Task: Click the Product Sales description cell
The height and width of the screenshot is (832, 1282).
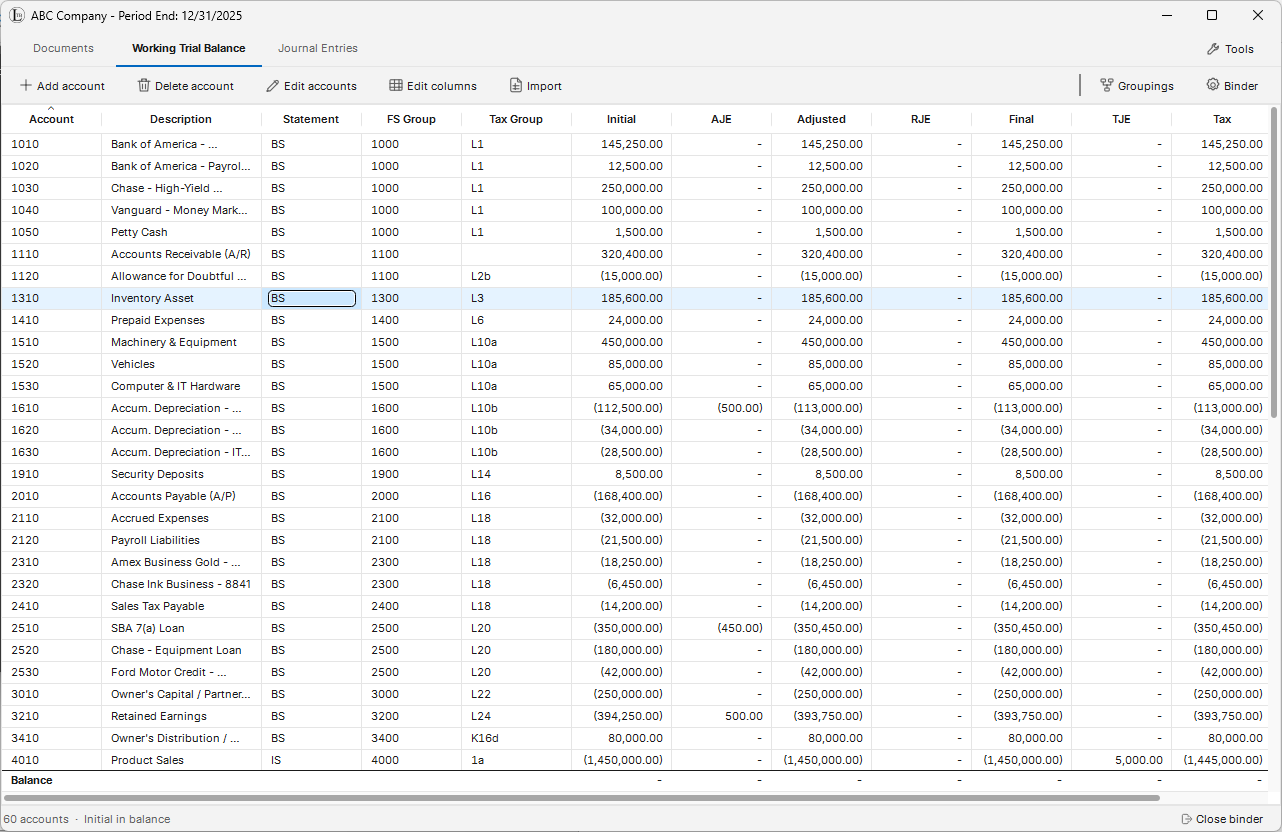Action: point(181,760)
